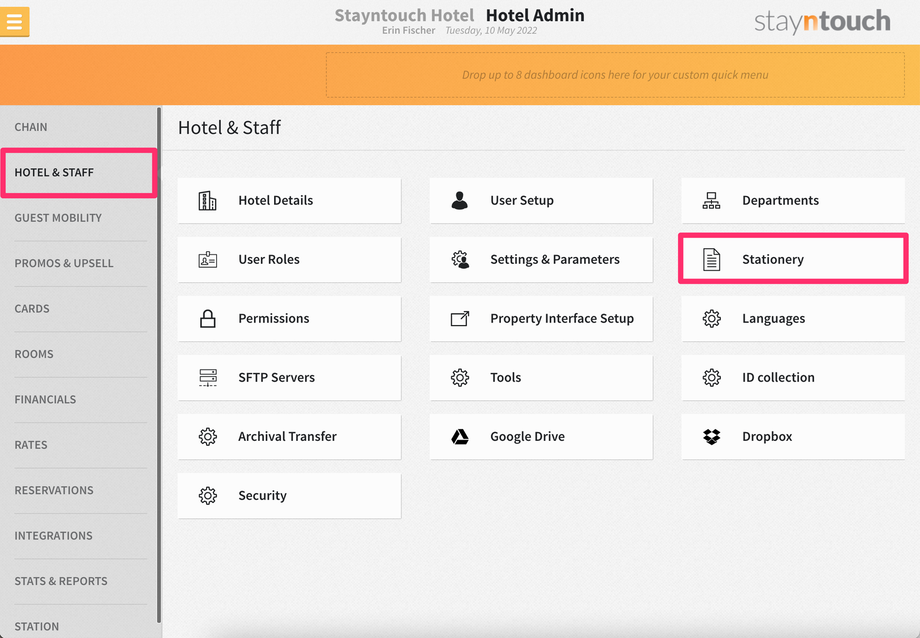Click the Security gear icon
The width and height of the screenshot is (920, 638).
point(208,496)
